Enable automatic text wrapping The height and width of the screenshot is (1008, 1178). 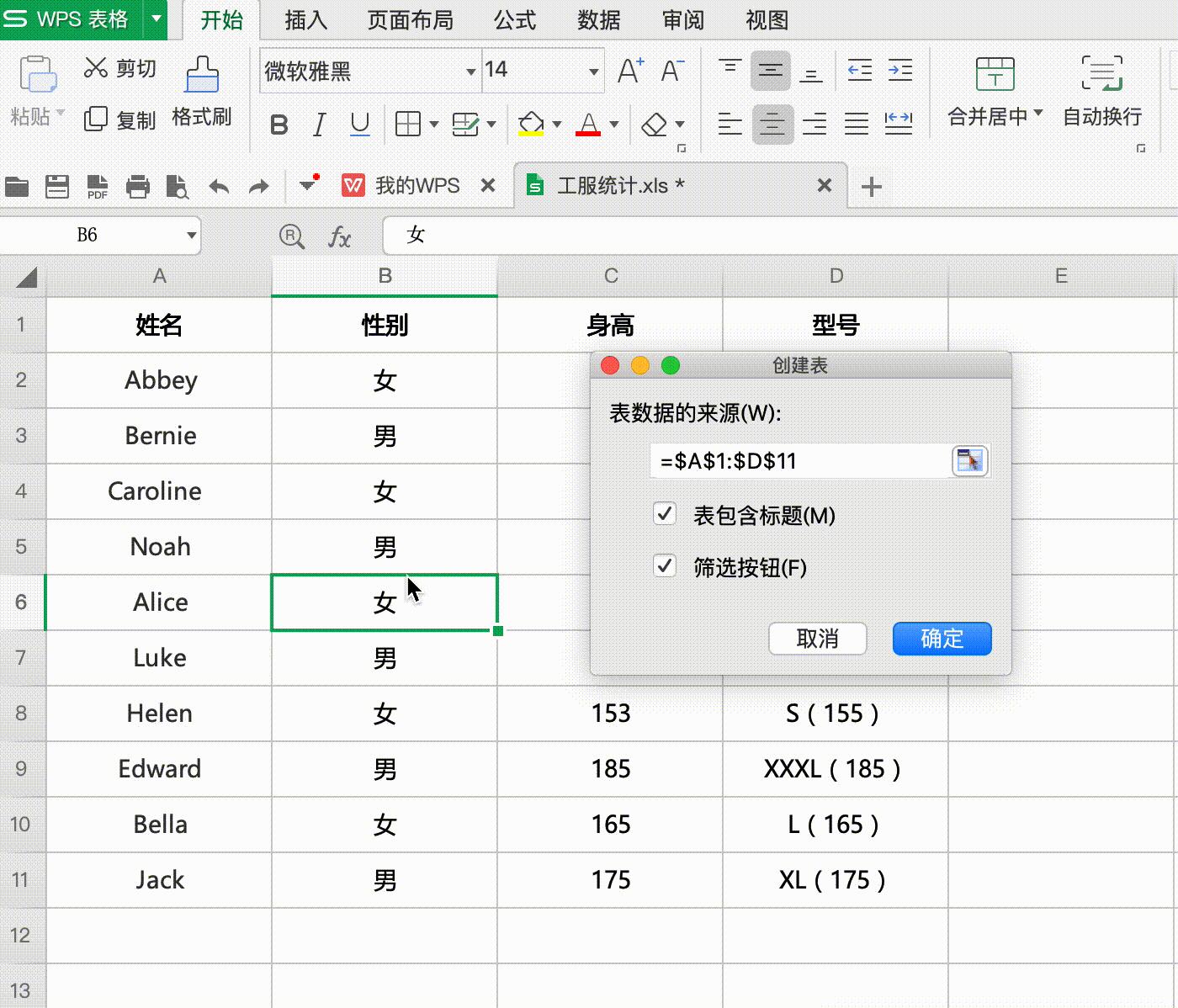(x=1101, y=91)
